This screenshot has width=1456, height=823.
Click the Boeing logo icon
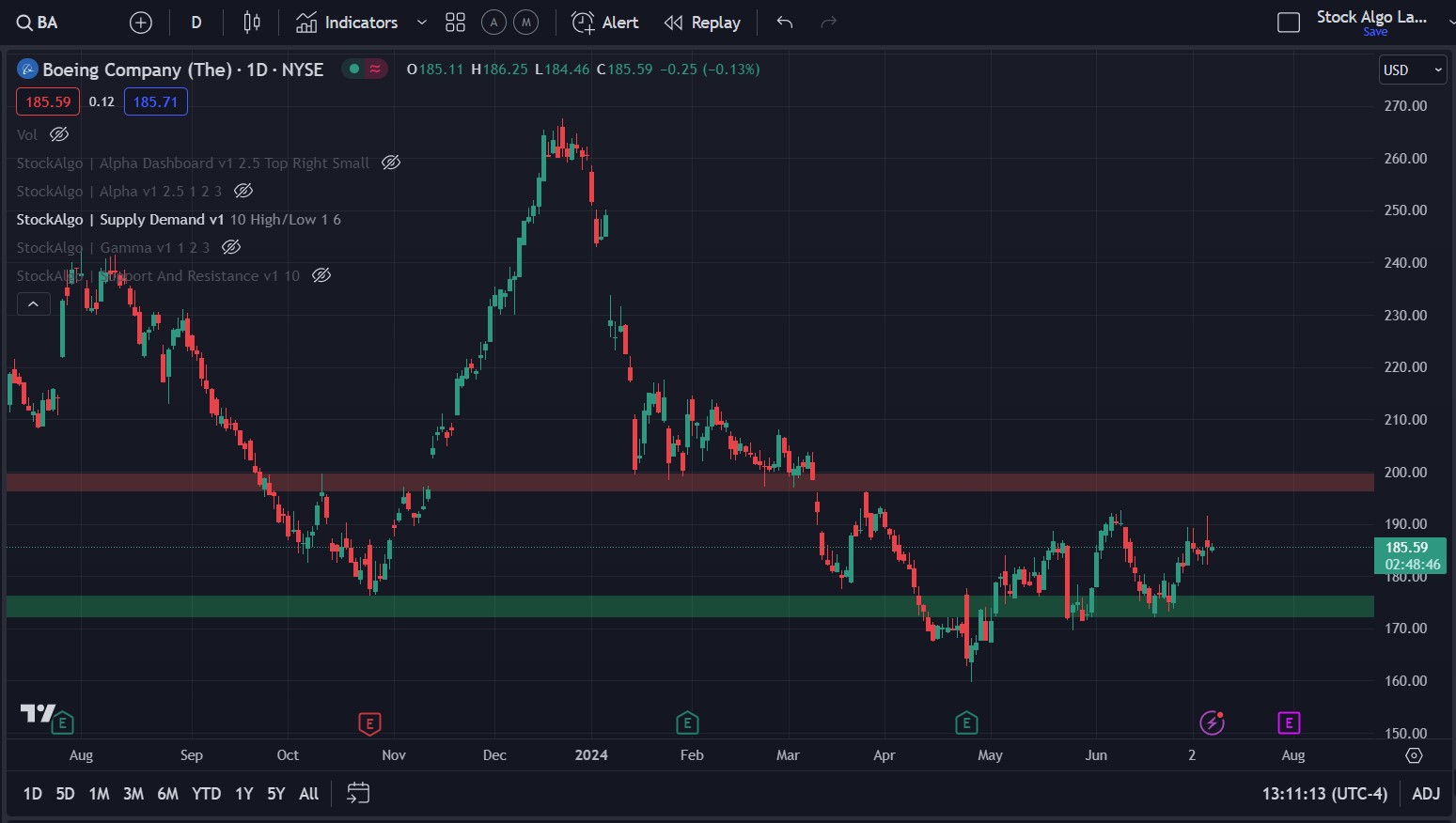[27, 70]
